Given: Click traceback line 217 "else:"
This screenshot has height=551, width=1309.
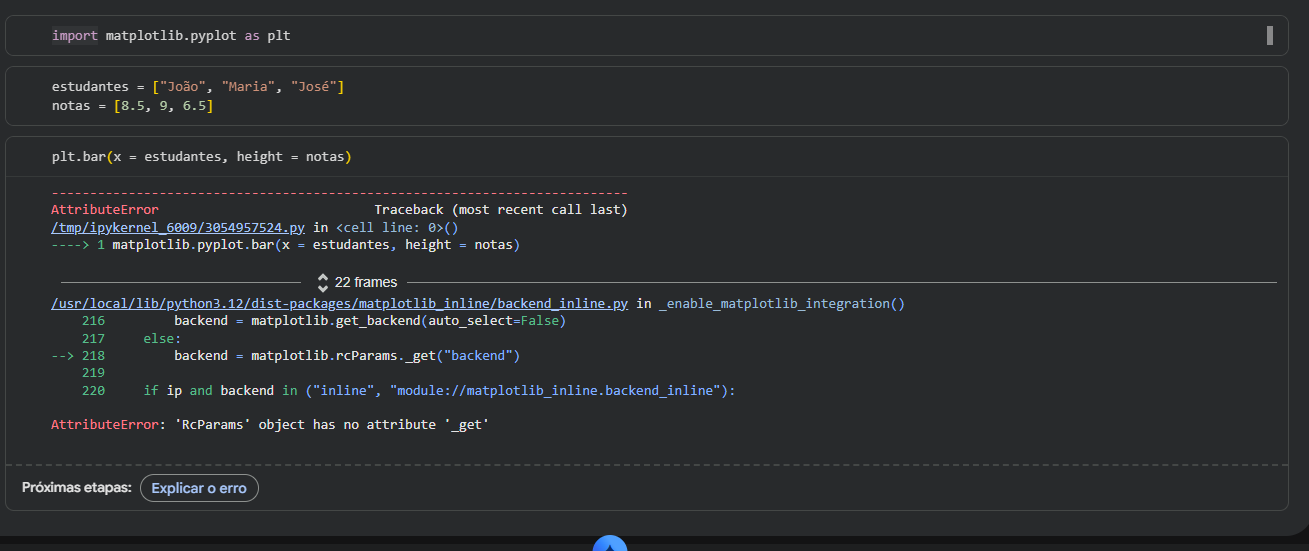Looking at the screenshot, I should click(162, 339).
